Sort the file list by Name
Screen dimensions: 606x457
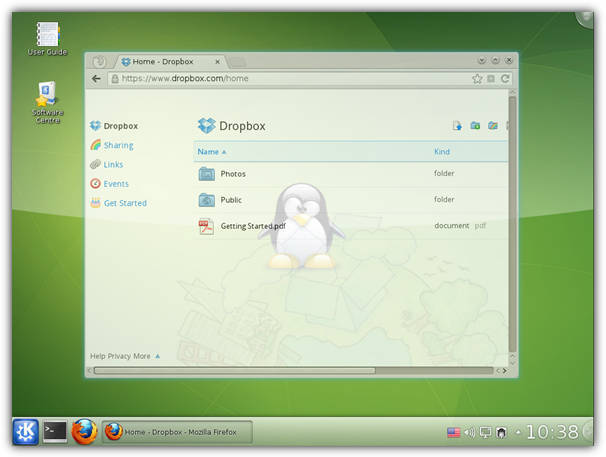click(212, 152)
